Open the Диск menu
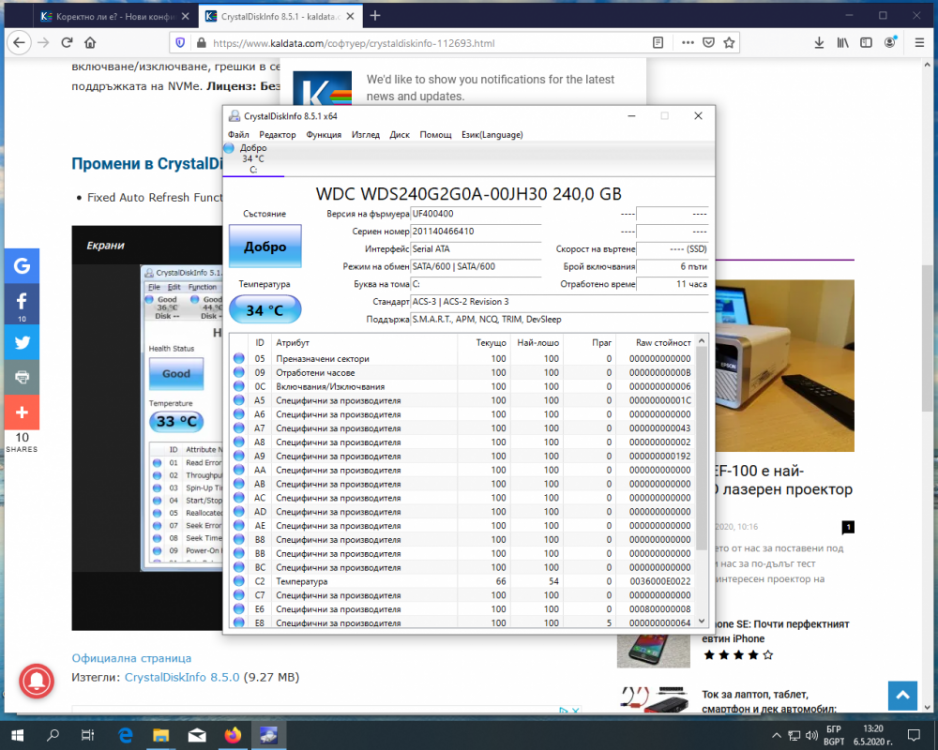The width and height of the screenshot is (938, 750). click(x=399, y=135)
